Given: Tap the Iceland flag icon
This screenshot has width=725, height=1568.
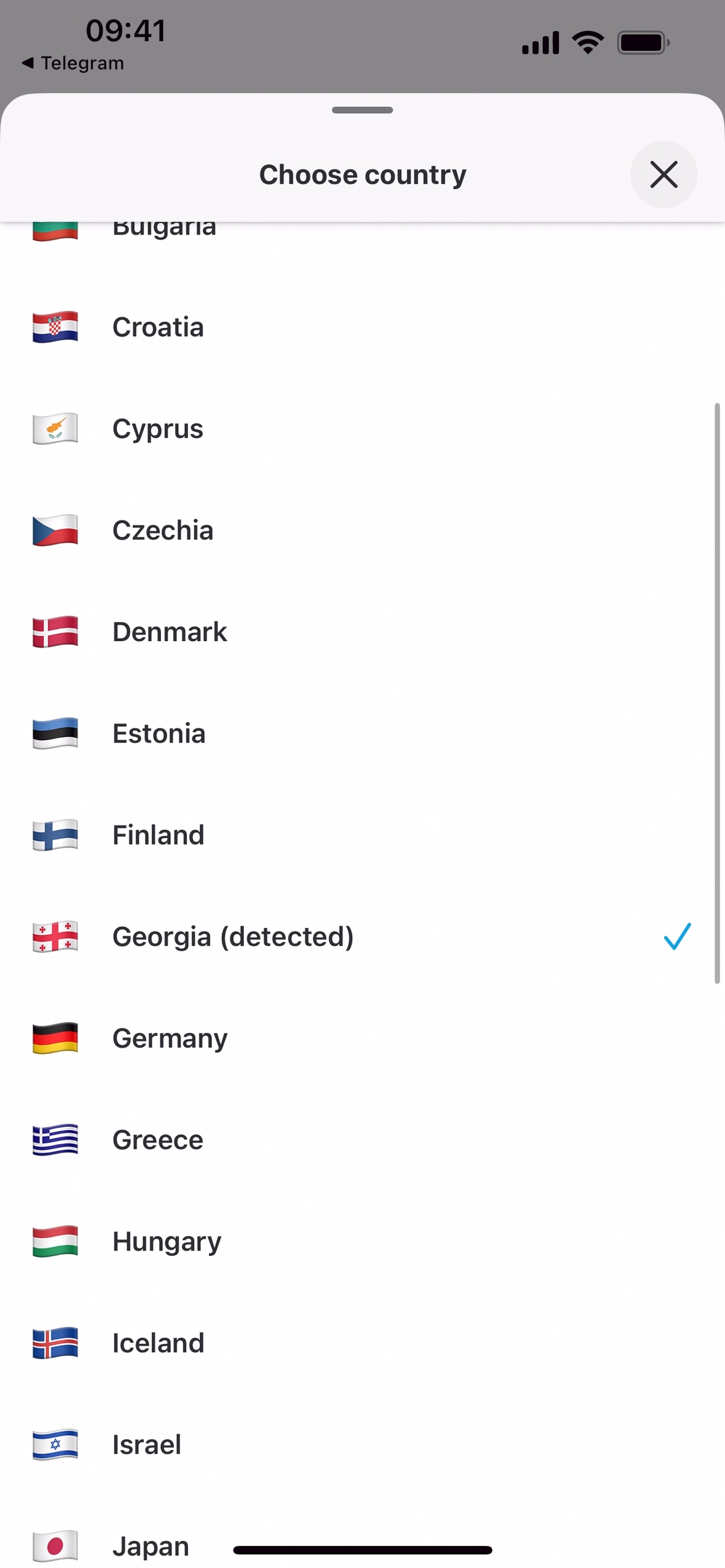Looking at the screenshot, I should [x=55, y=1343].
